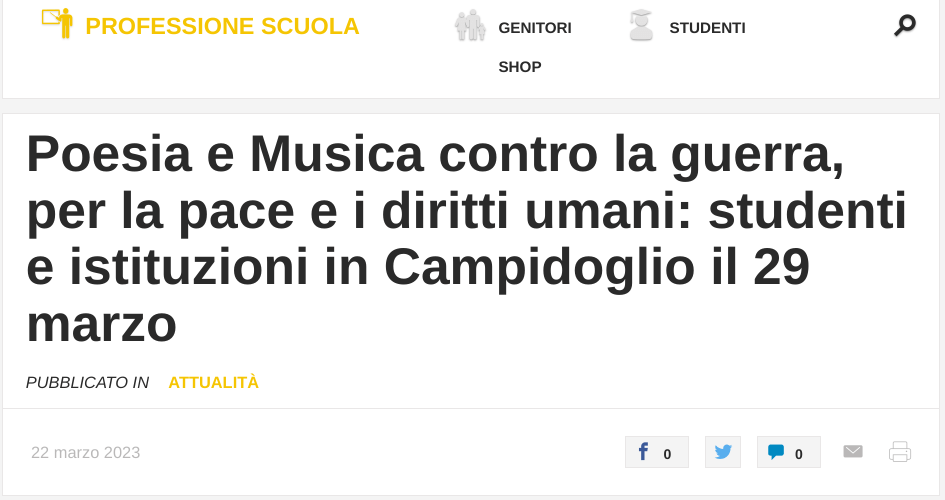Share the article via the Facebook icon
945x500 pixels.
(x=643, y=452)
